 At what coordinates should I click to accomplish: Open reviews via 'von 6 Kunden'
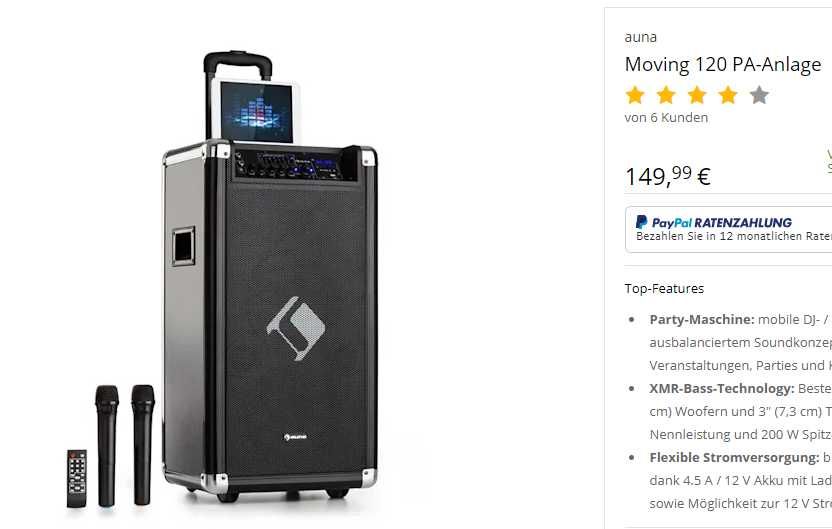(666, 118)
